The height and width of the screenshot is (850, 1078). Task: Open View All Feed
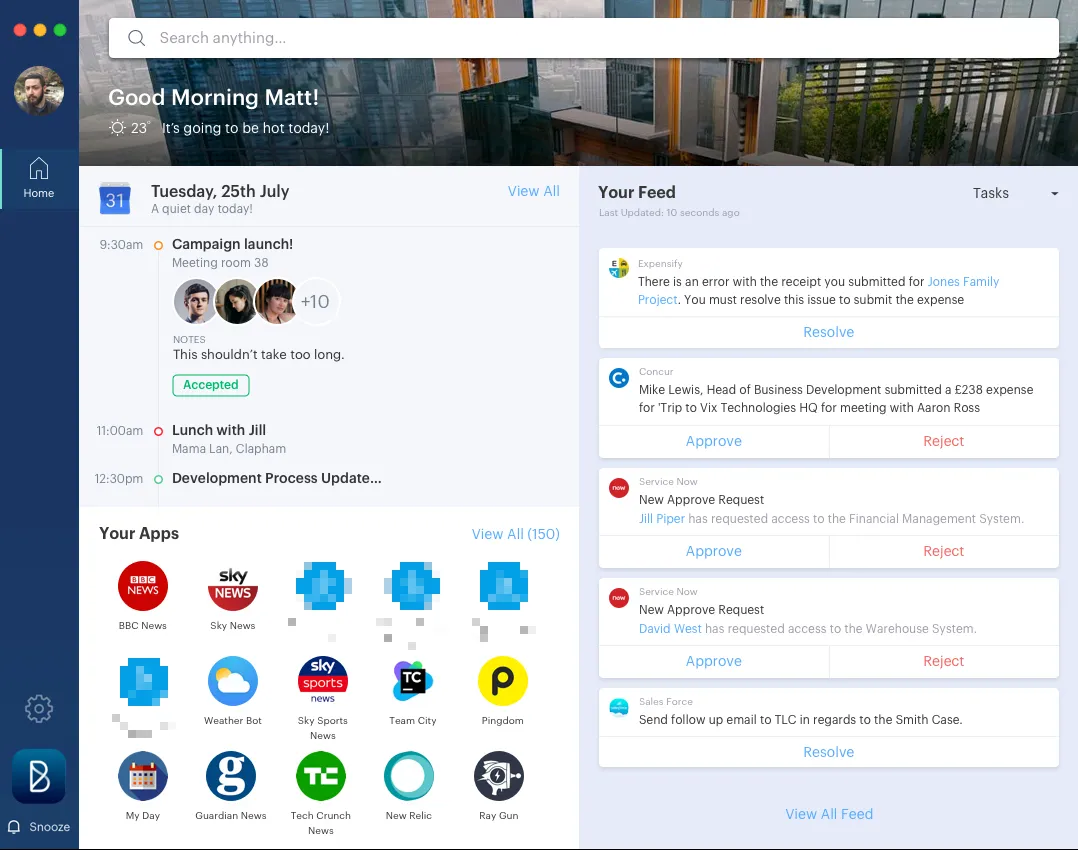tap(829, 813)
